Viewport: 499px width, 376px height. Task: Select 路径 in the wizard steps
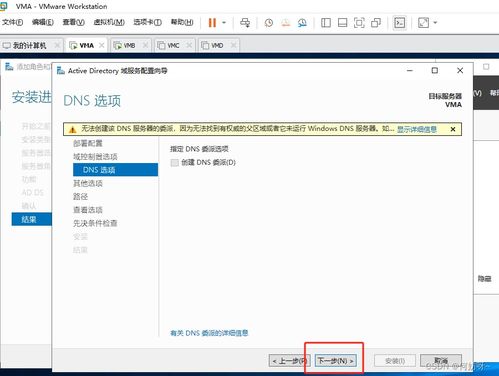click(81, 197)
